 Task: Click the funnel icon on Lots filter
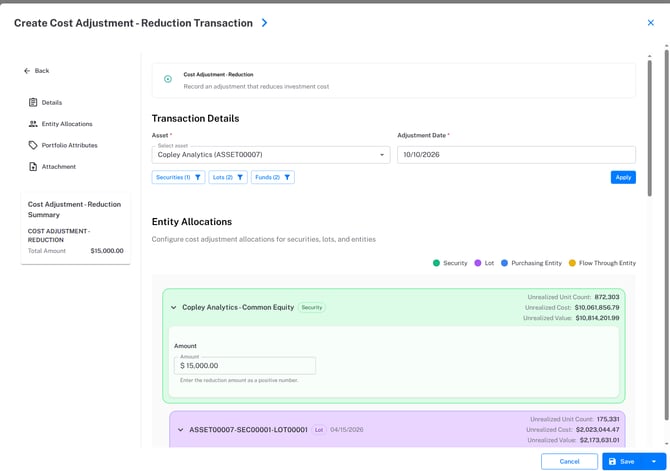240,177
